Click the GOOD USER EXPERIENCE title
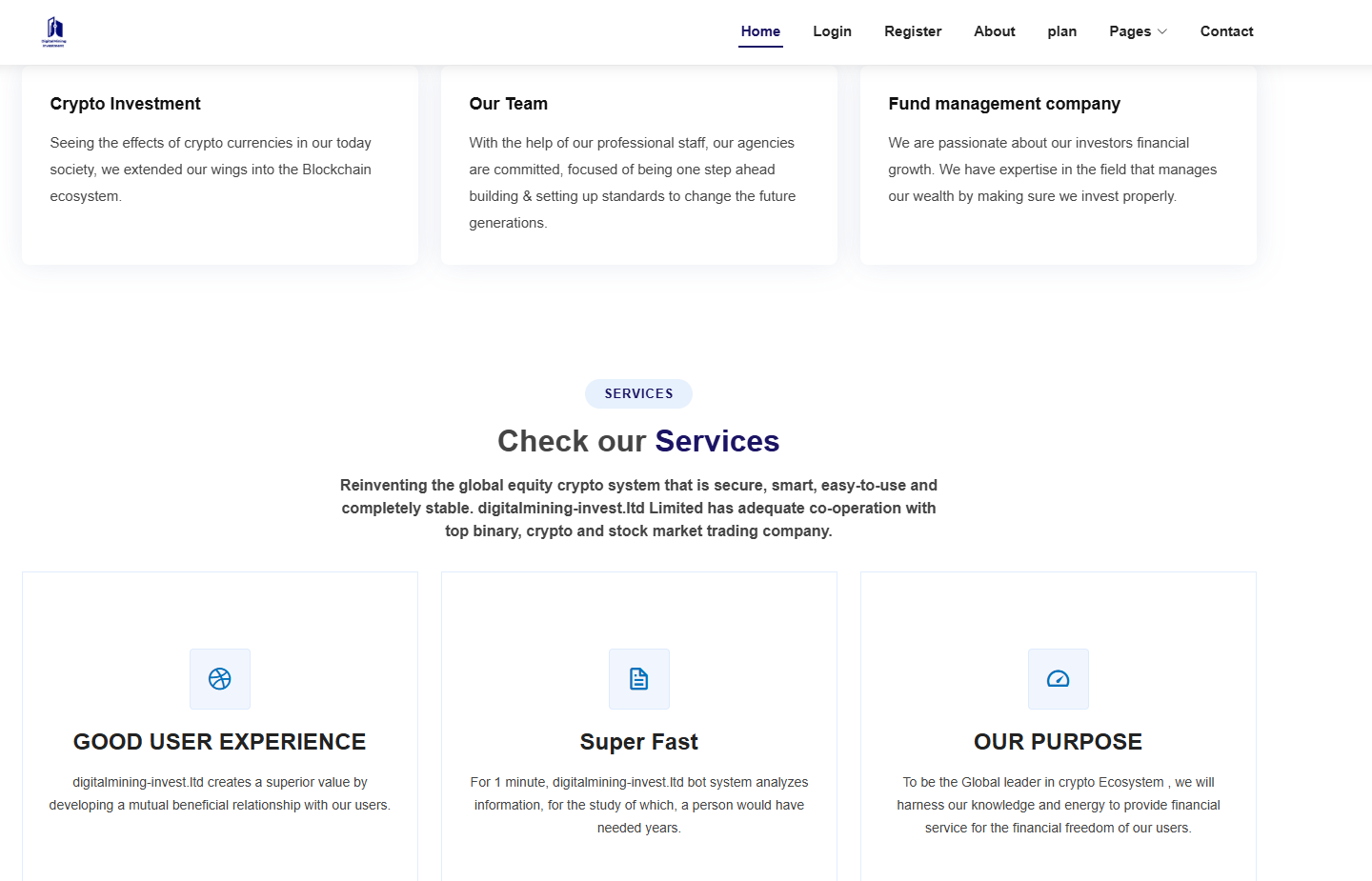1372x881 pixels. tap(220, 742)
